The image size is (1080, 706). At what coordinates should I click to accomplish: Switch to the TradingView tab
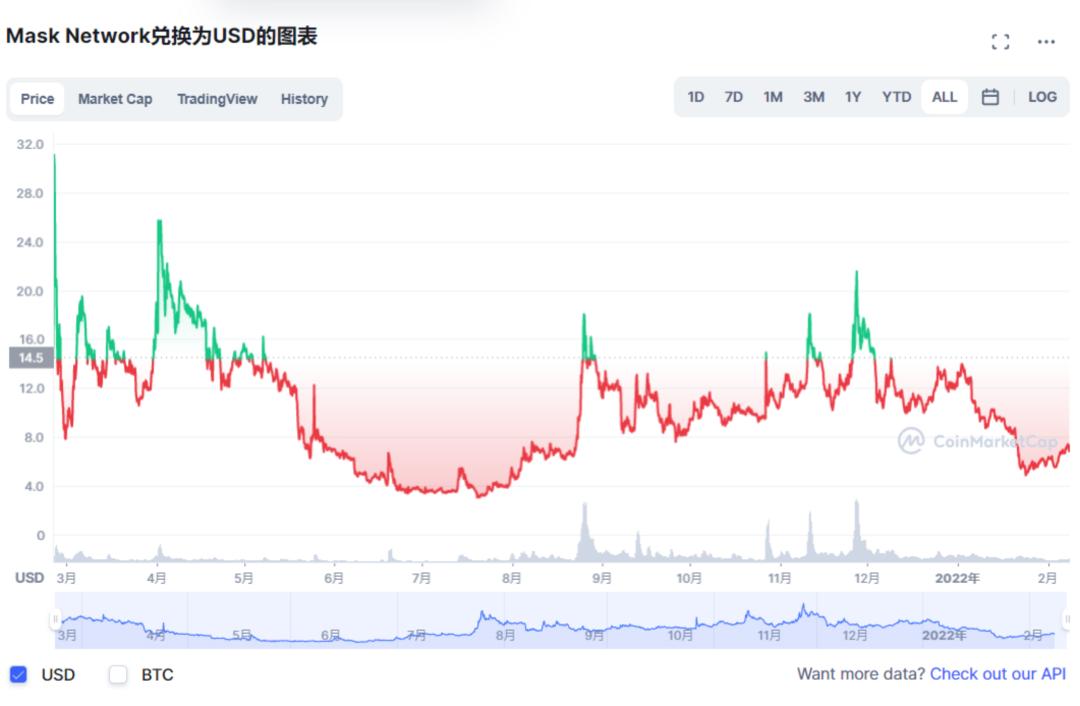click(217, 99)
